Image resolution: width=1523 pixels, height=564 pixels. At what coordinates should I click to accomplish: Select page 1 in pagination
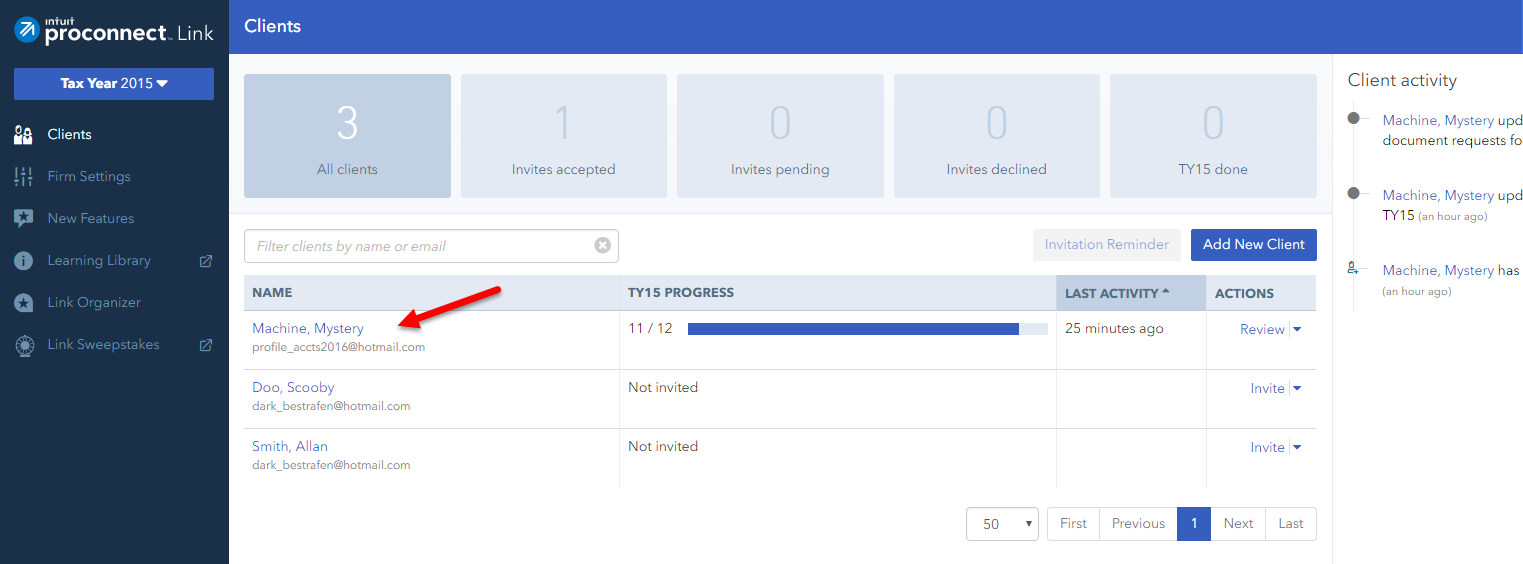click(x=1194, y=524)
